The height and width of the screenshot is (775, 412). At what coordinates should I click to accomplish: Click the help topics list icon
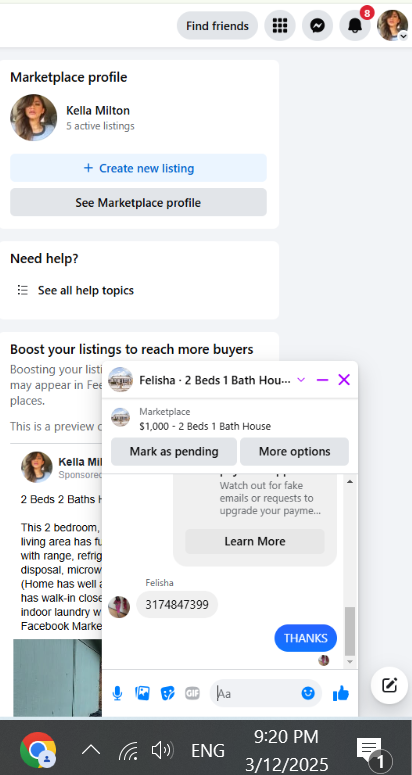pyautogui.click(x=23, y=290)
